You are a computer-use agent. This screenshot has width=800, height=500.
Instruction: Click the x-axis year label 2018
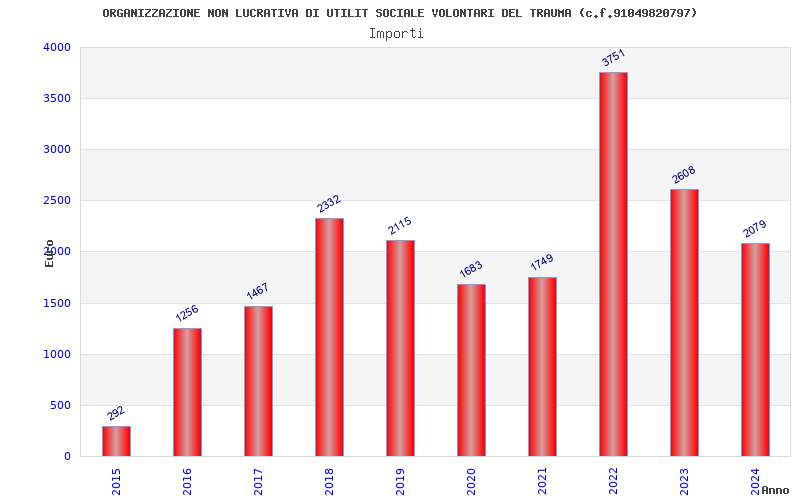tap(329, 482)
